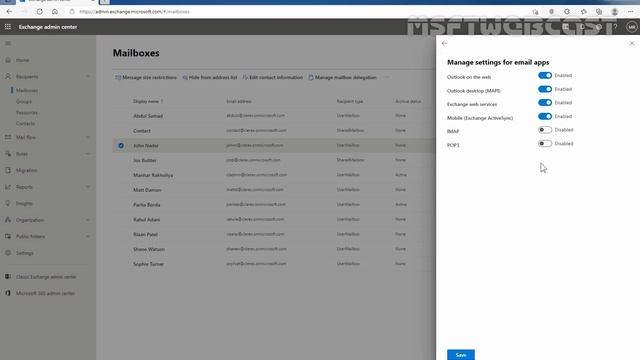
Task: Open the Matt Damon mailbox
Action: [x=147, y=190]
